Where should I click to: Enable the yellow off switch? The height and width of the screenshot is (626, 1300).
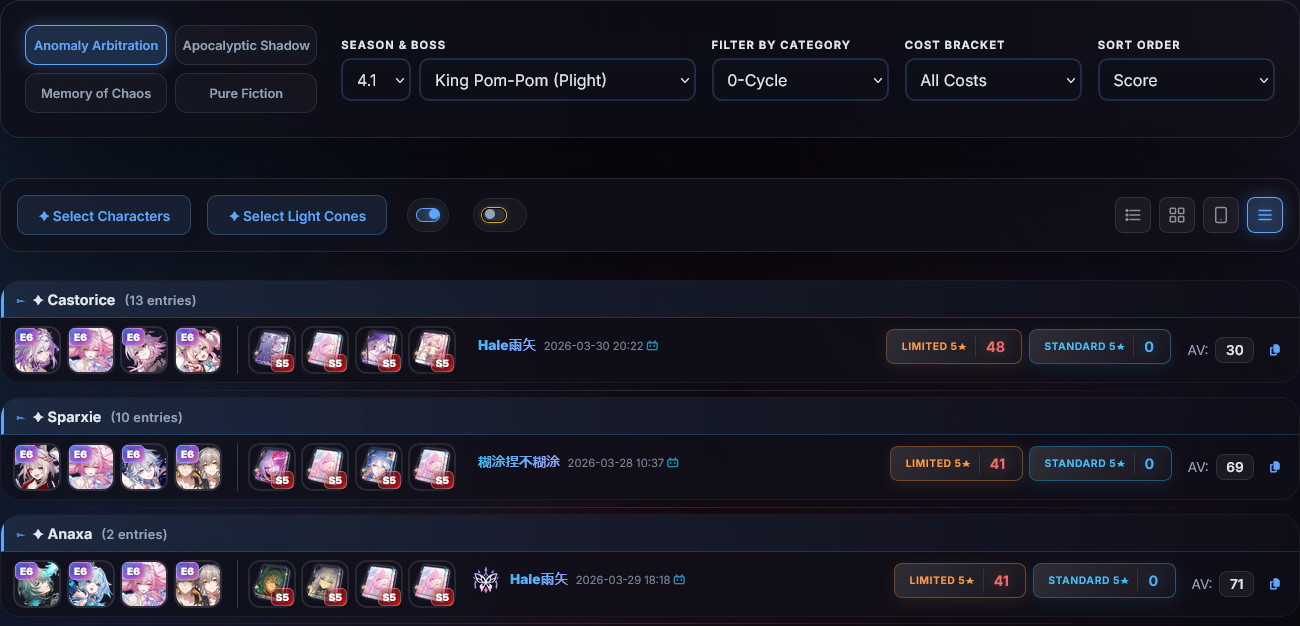(494, 215)
